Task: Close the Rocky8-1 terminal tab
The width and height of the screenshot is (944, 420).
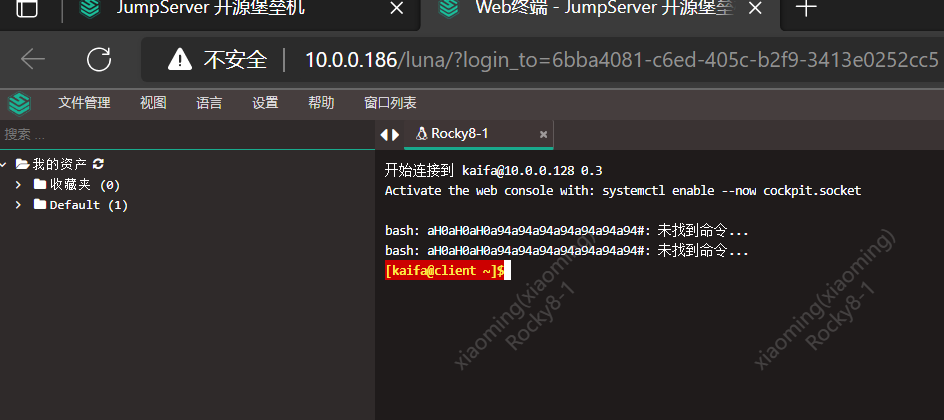Action: [x=543, y=135]
